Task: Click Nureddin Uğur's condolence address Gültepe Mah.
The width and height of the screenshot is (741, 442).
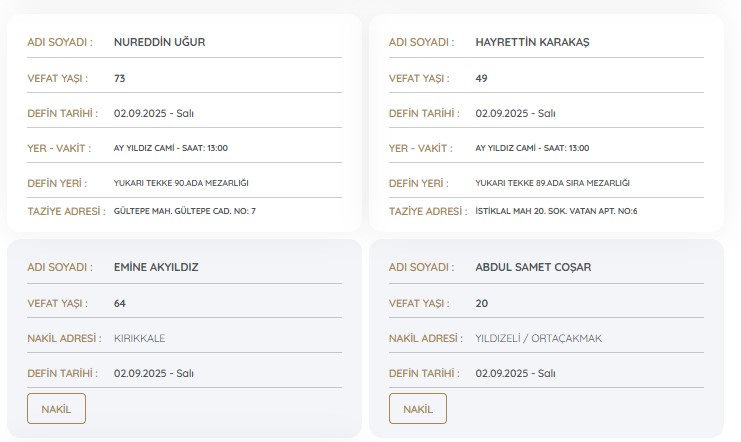Action: tap(185, 211)
